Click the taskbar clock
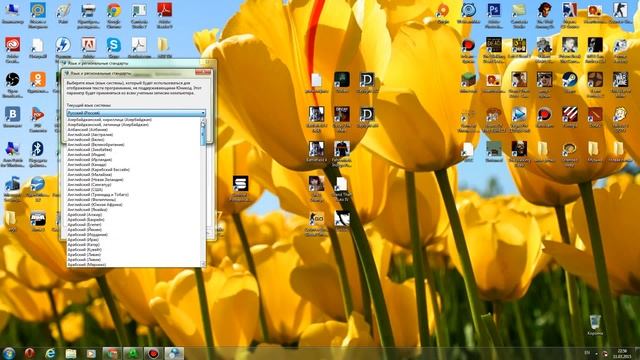The width and height of the screenshot is (640, 360). click(x=622, y=353)
